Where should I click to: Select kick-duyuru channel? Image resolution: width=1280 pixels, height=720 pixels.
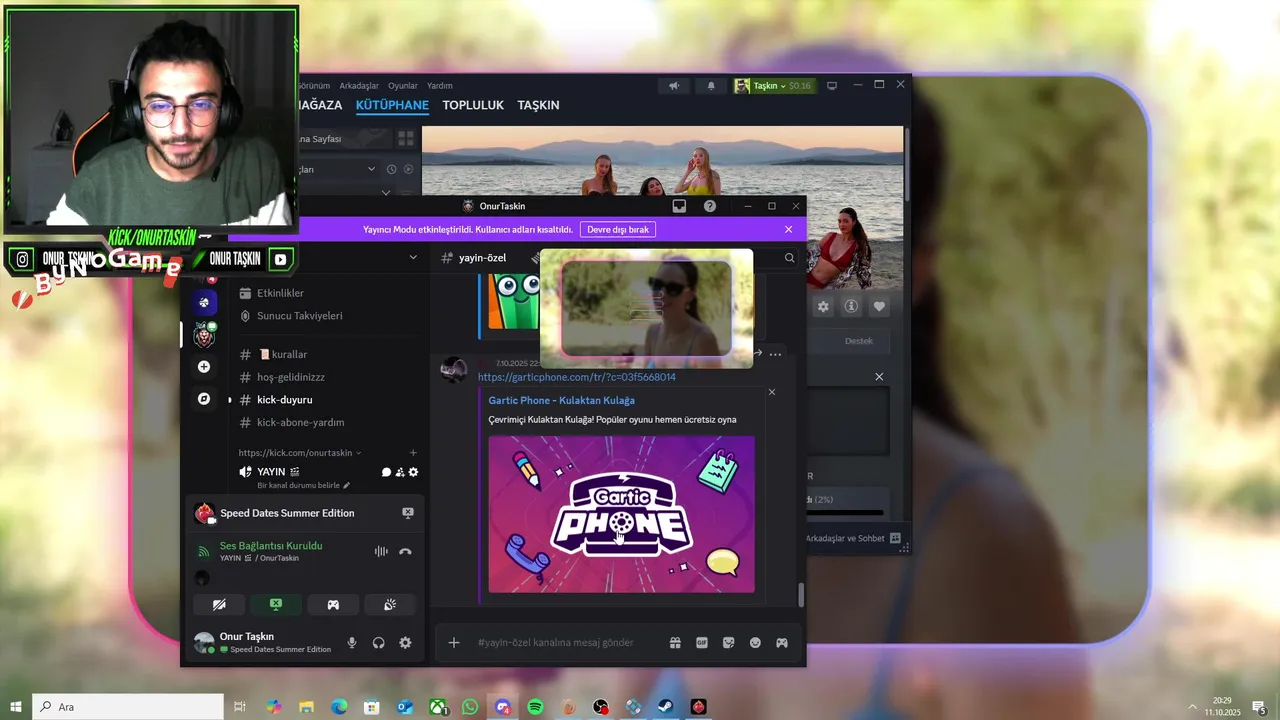[285, 400]
